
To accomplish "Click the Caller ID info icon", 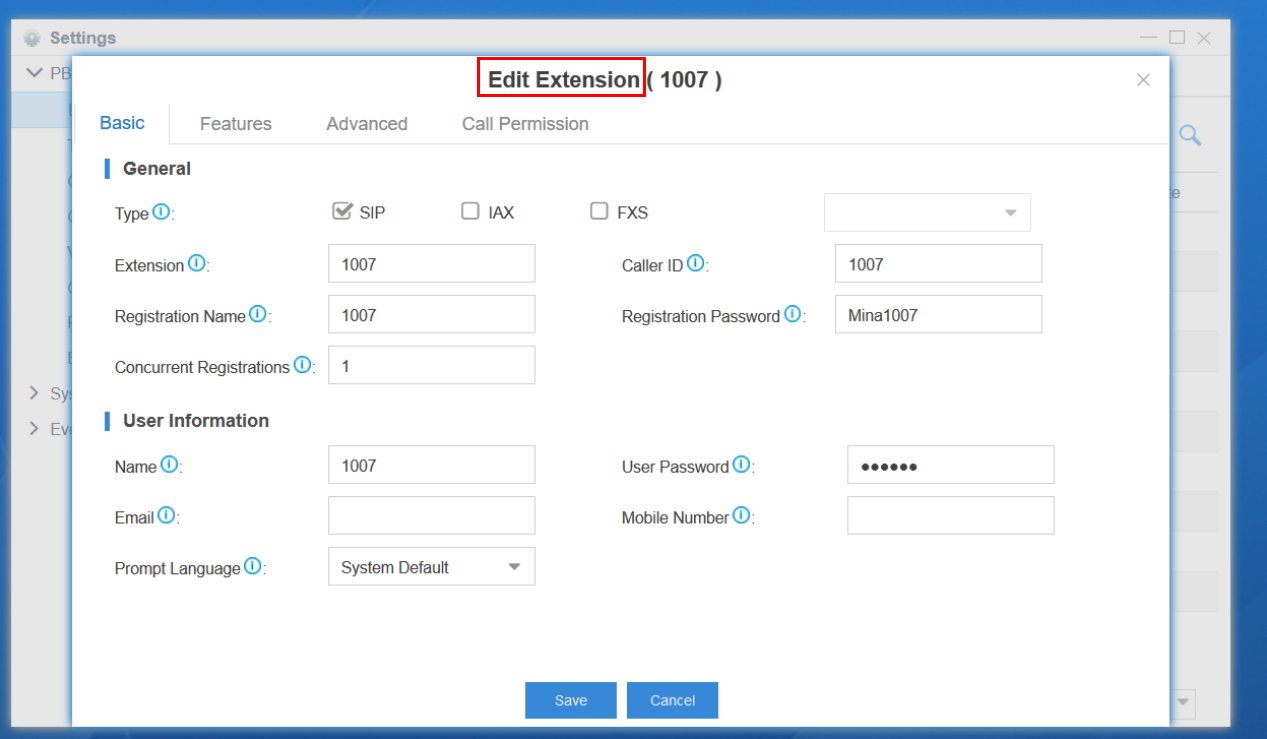I will tap(696, 264).
